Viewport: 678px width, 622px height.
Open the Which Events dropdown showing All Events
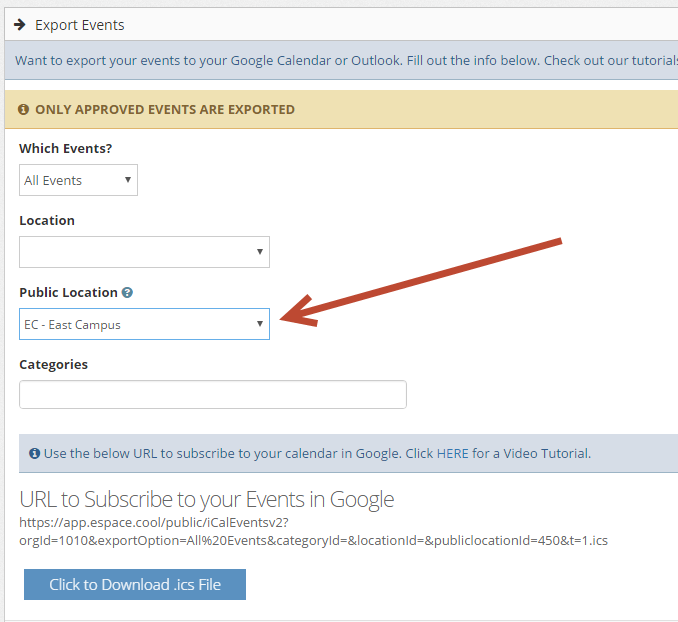point(78,180)
